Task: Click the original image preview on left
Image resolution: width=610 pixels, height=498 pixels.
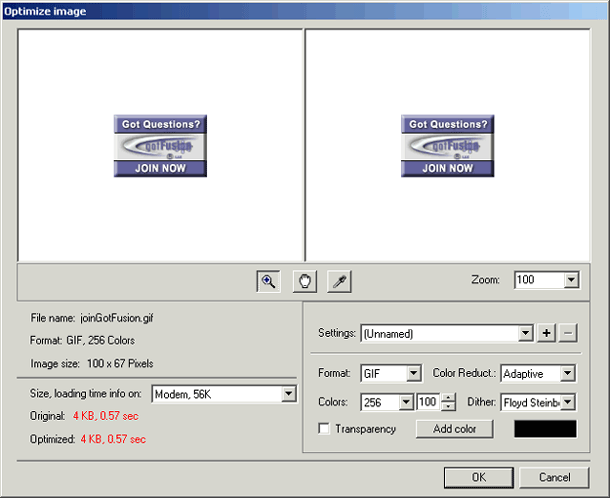Action: point(160,146)
